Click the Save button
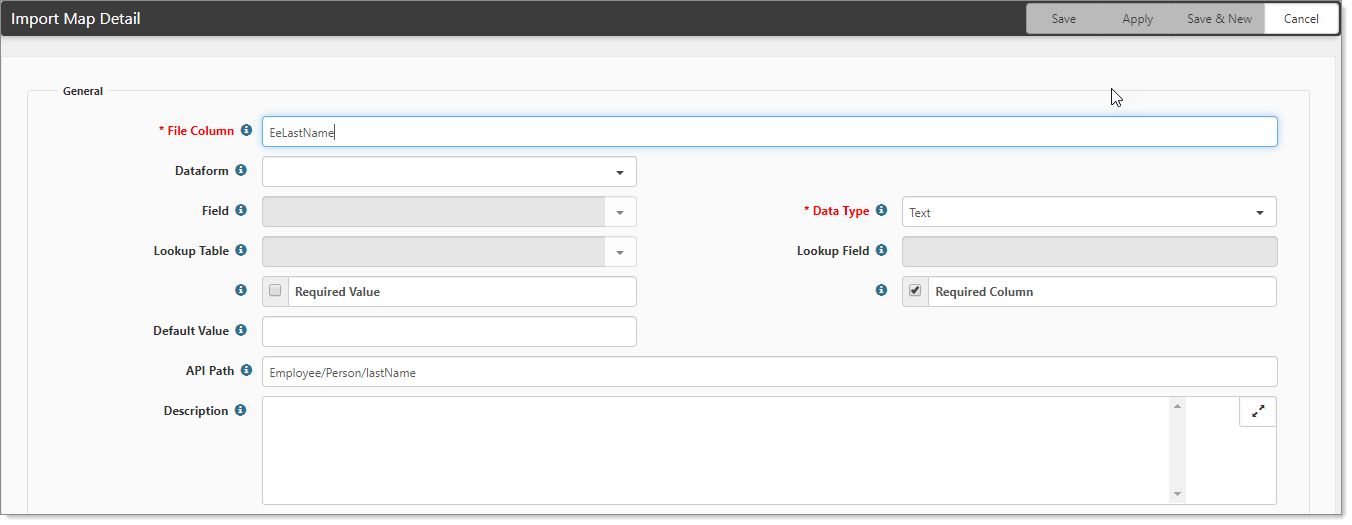The height and width of the screenshot is (525, 1352). [x=1064, y=19]
